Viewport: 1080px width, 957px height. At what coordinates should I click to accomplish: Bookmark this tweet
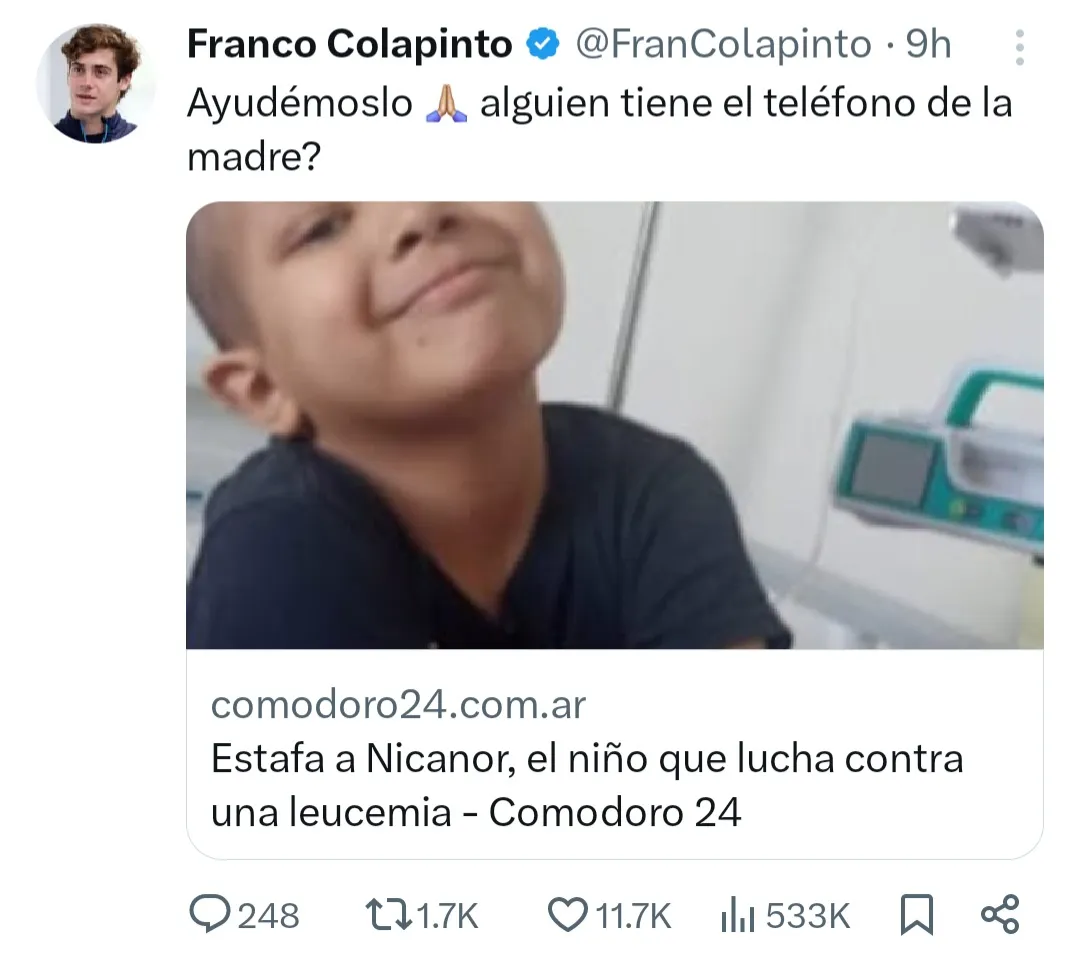pos(917,914)
